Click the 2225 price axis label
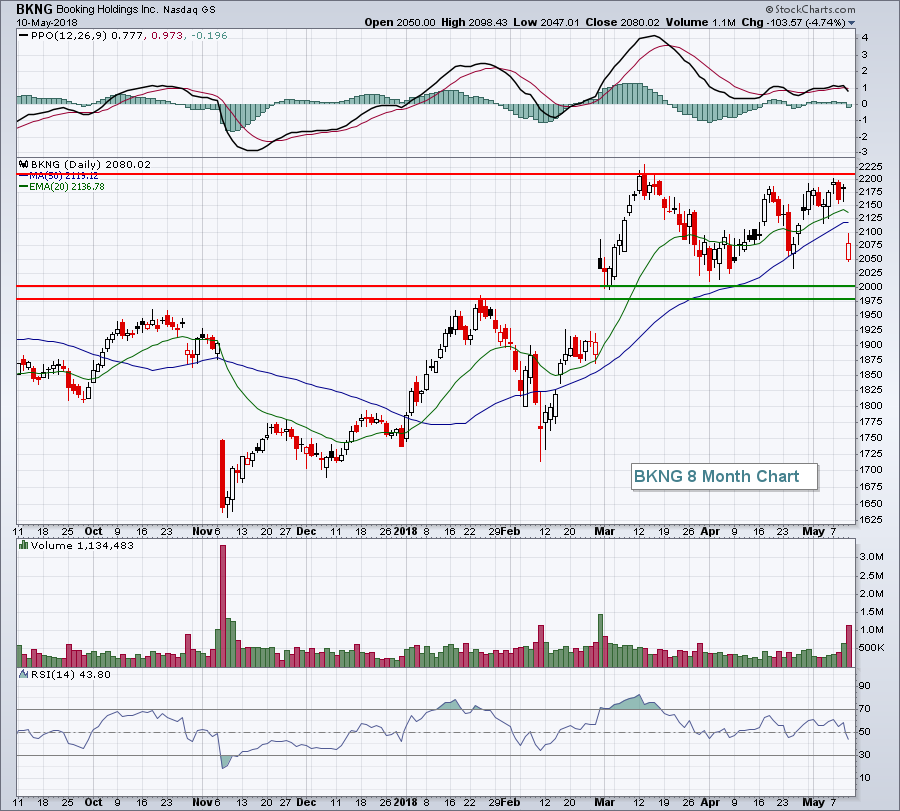This screenshot has width=900, height=811. tap(871, 166)
